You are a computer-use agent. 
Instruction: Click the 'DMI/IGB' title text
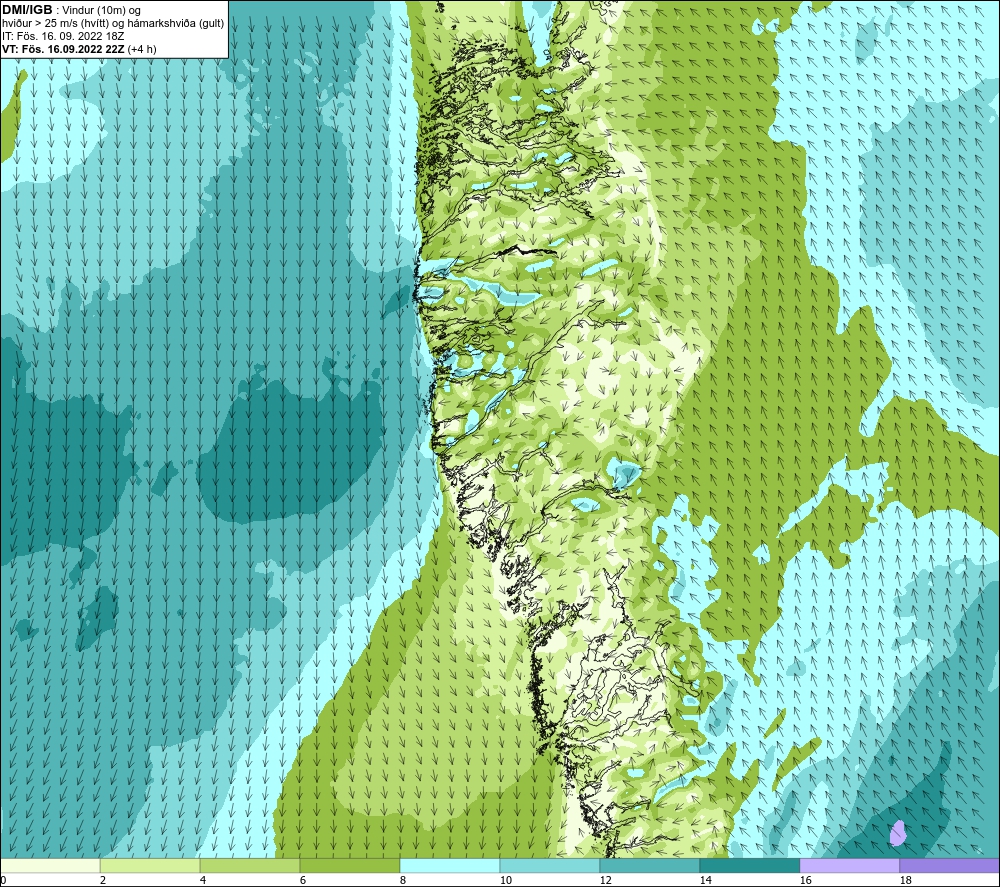coord(27,10)
